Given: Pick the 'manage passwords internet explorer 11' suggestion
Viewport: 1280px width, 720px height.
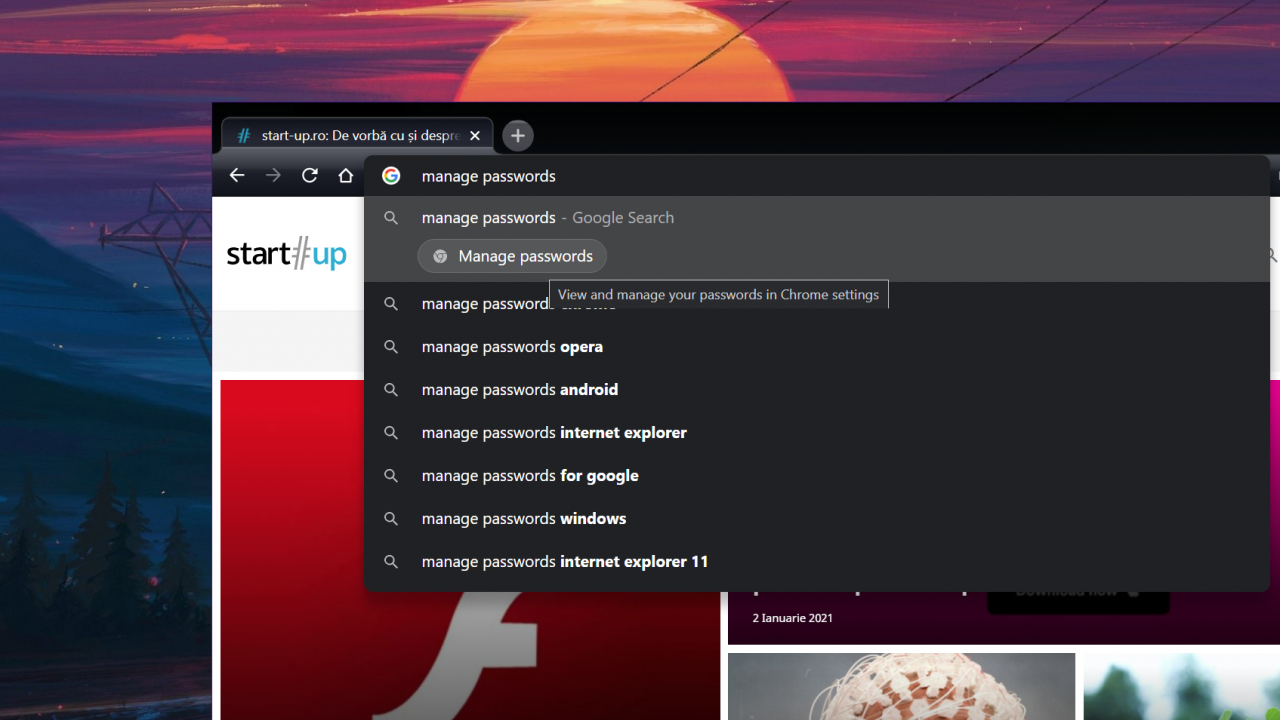Looking at the screenshot, I should point(564,561).
